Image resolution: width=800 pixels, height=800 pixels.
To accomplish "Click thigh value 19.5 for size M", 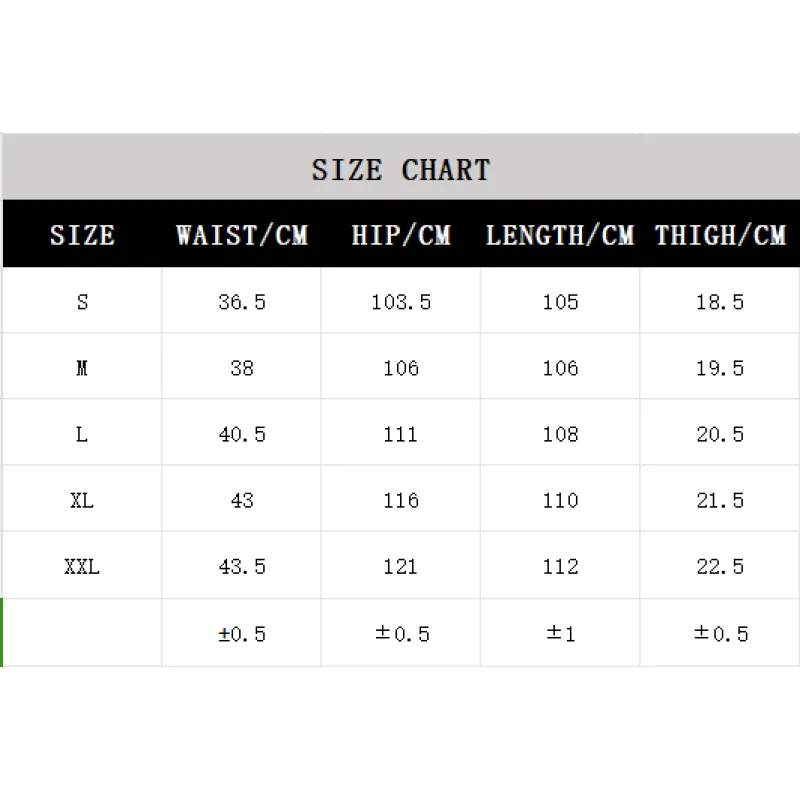I will pyautogui.click(x=720, y=368).
